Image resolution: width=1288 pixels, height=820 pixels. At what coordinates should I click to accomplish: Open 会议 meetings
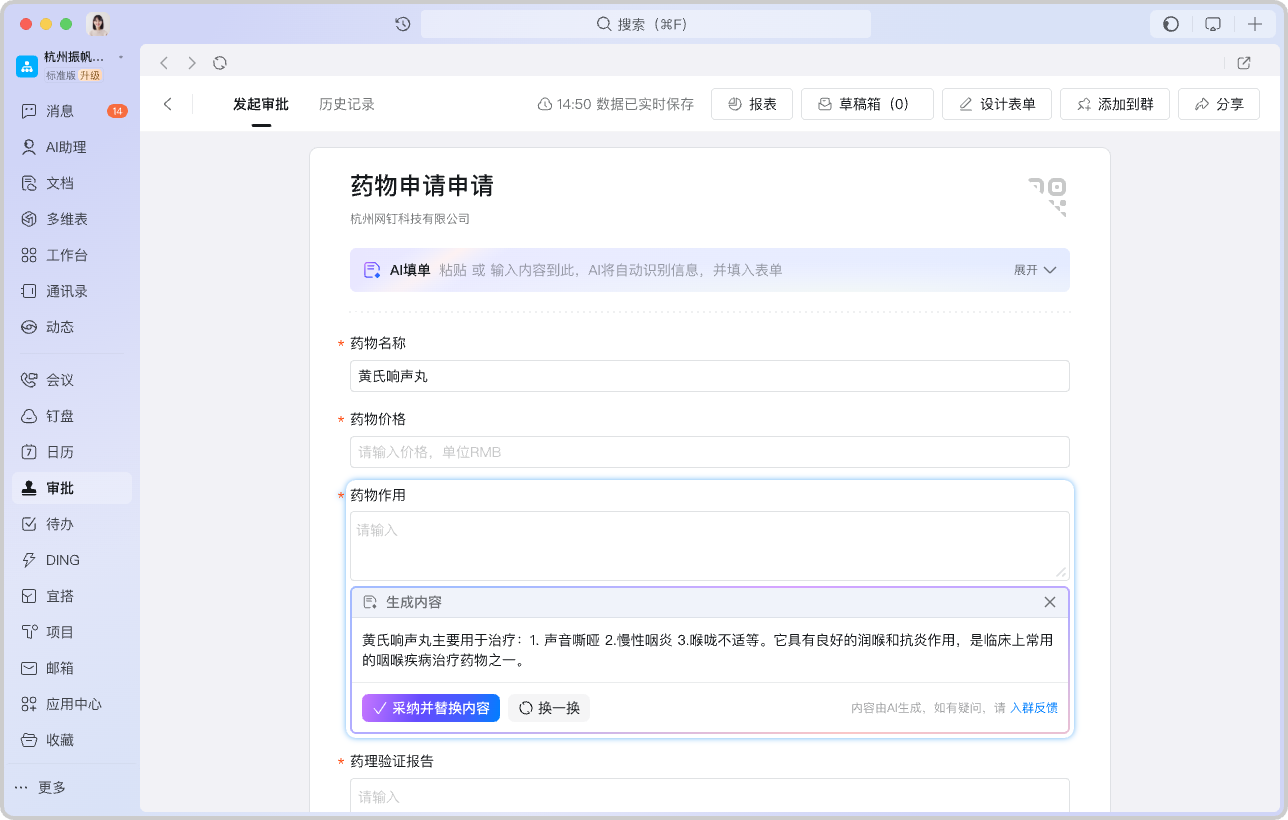(72, 380)
